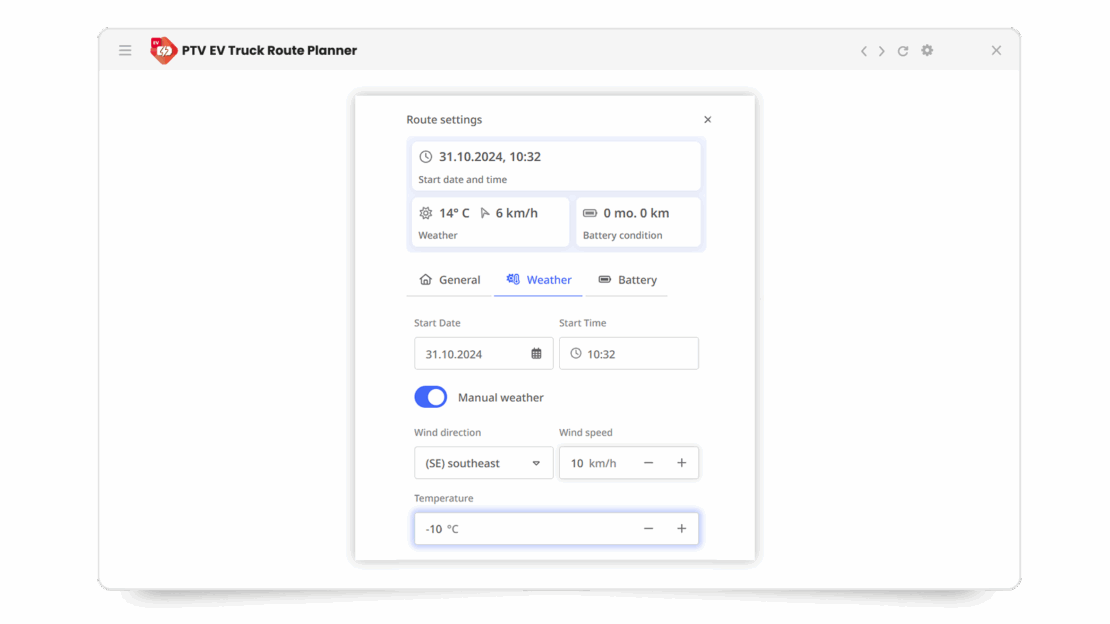
Task: Close the Route settings dialog
Action: pyautogui.click(x=708, y=120)
